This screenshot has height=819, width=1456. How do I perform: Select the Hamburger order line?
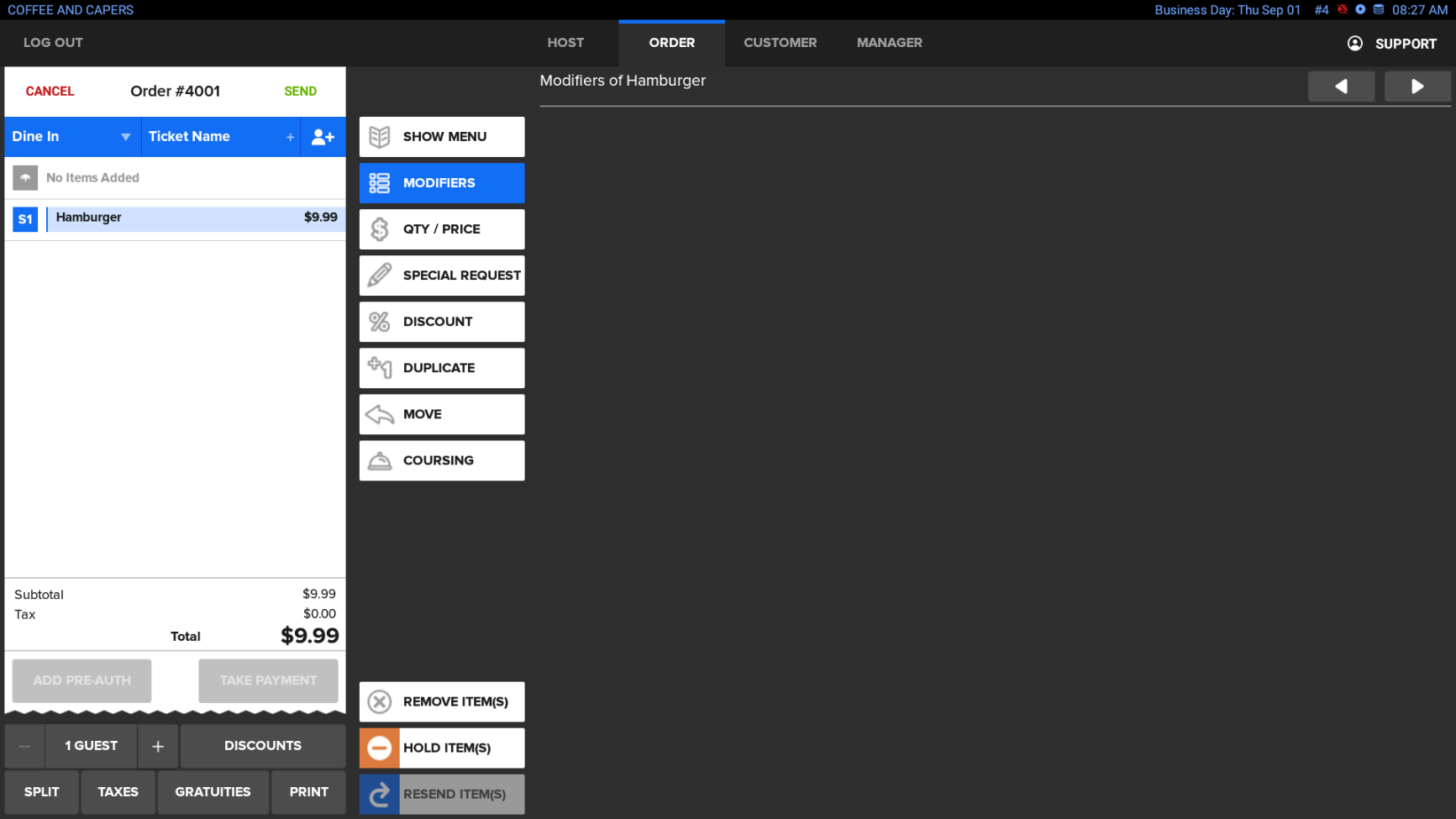point(195,218)
